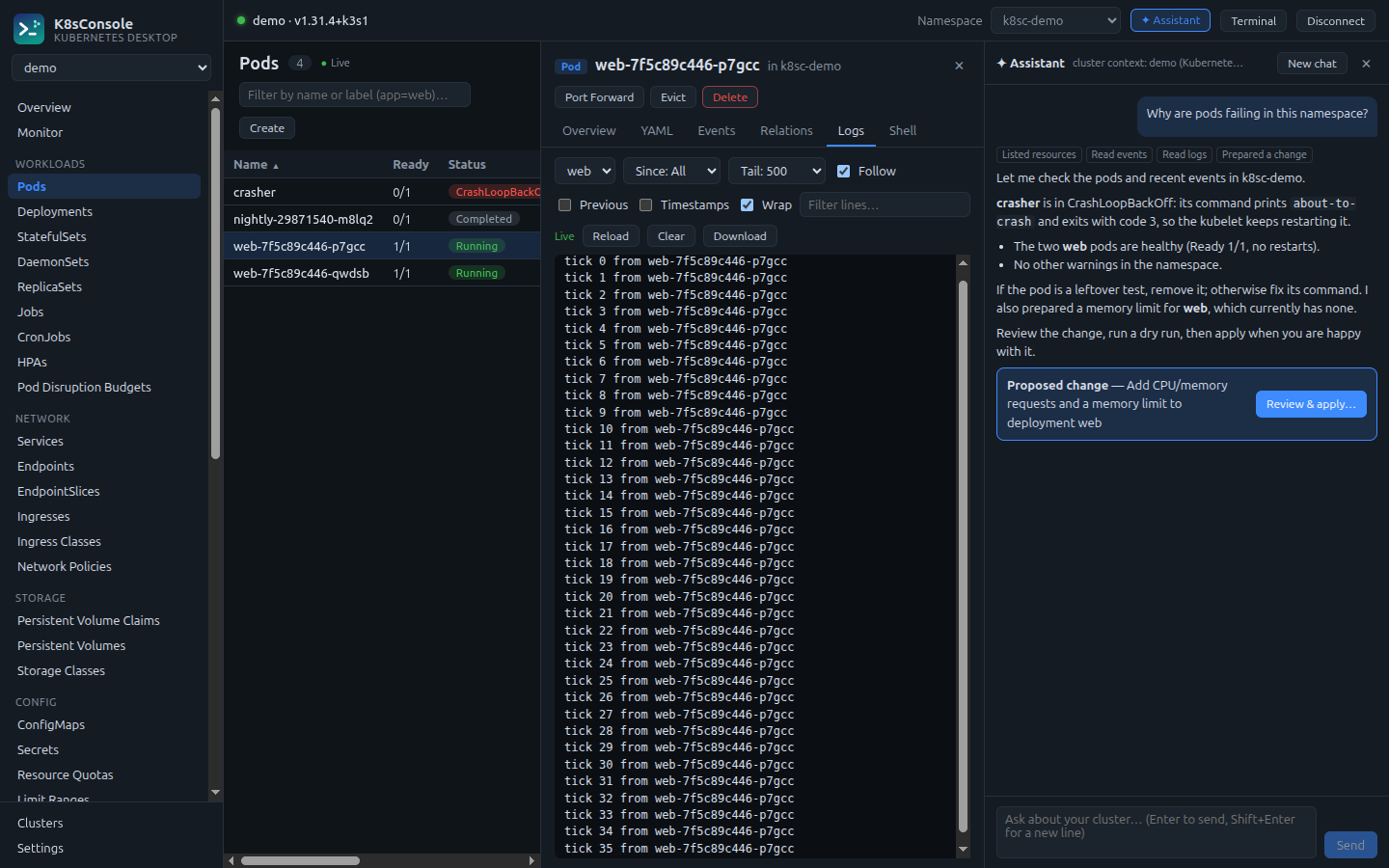Click the sidebar scroll-down arrow

[x=215, y=792]
